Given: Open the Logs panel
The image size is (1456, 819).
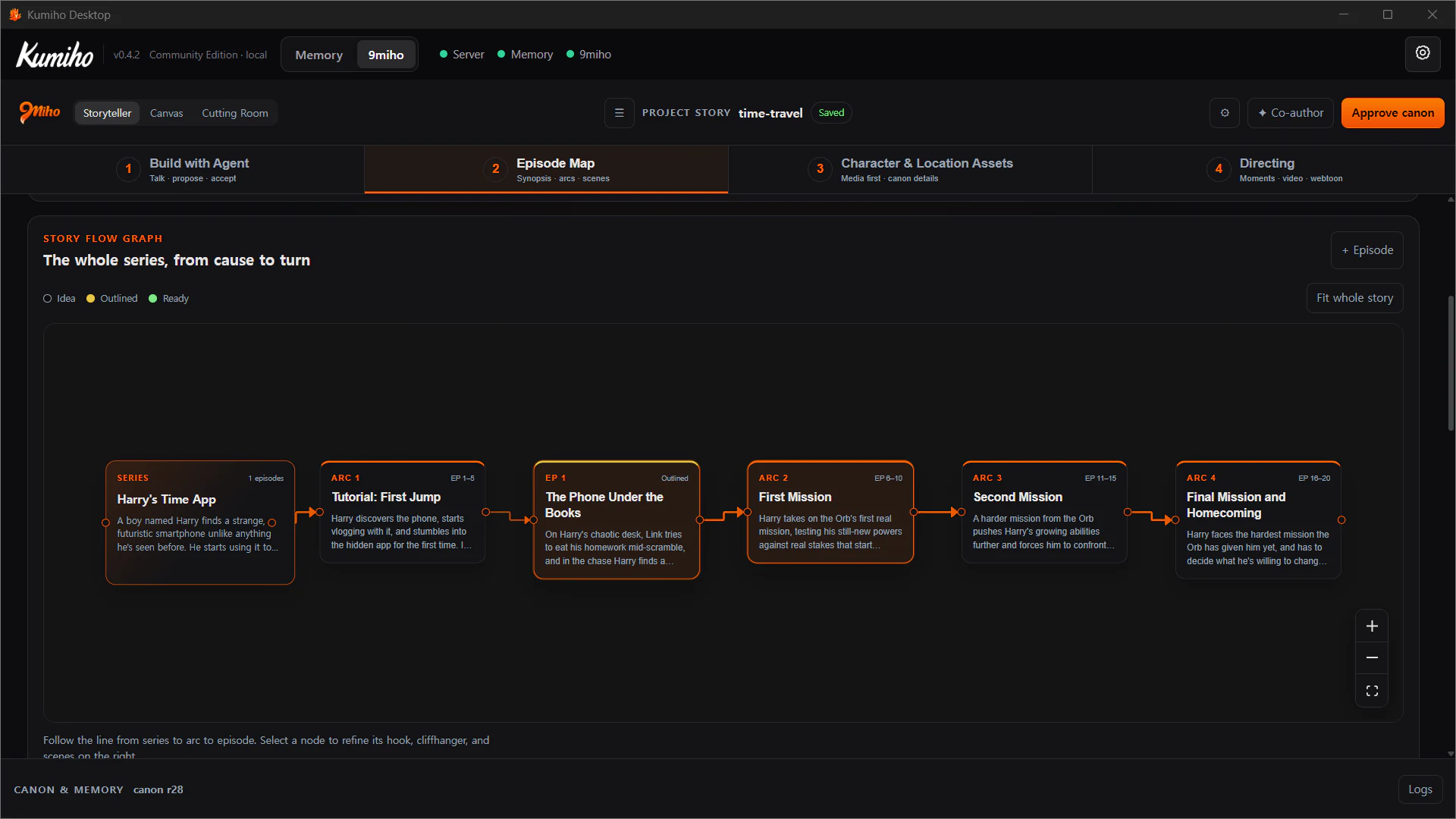Looking at the screenshot, I should pyautogui.click(x=1420, y=789).
